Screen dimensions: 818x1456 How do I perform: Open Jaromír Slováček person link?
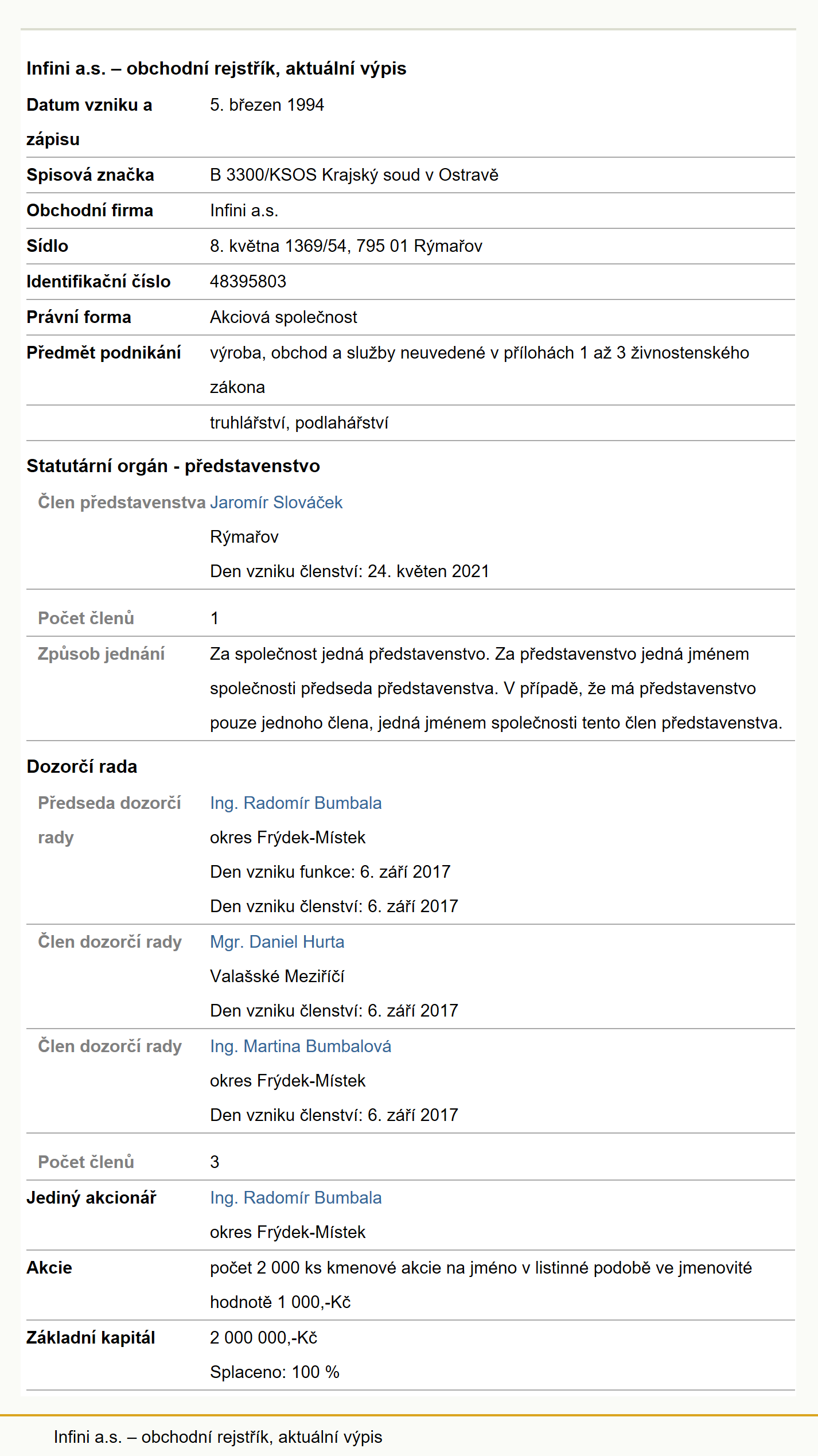pos(276,503)
